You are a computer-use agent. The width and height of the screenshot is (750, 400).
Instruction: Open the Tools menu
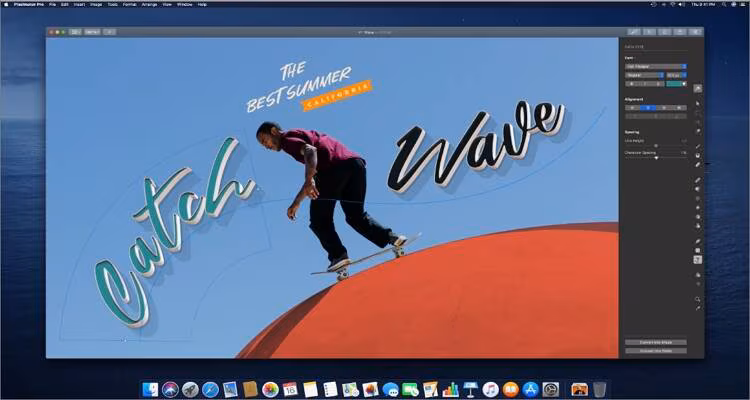tap(112, 4)
